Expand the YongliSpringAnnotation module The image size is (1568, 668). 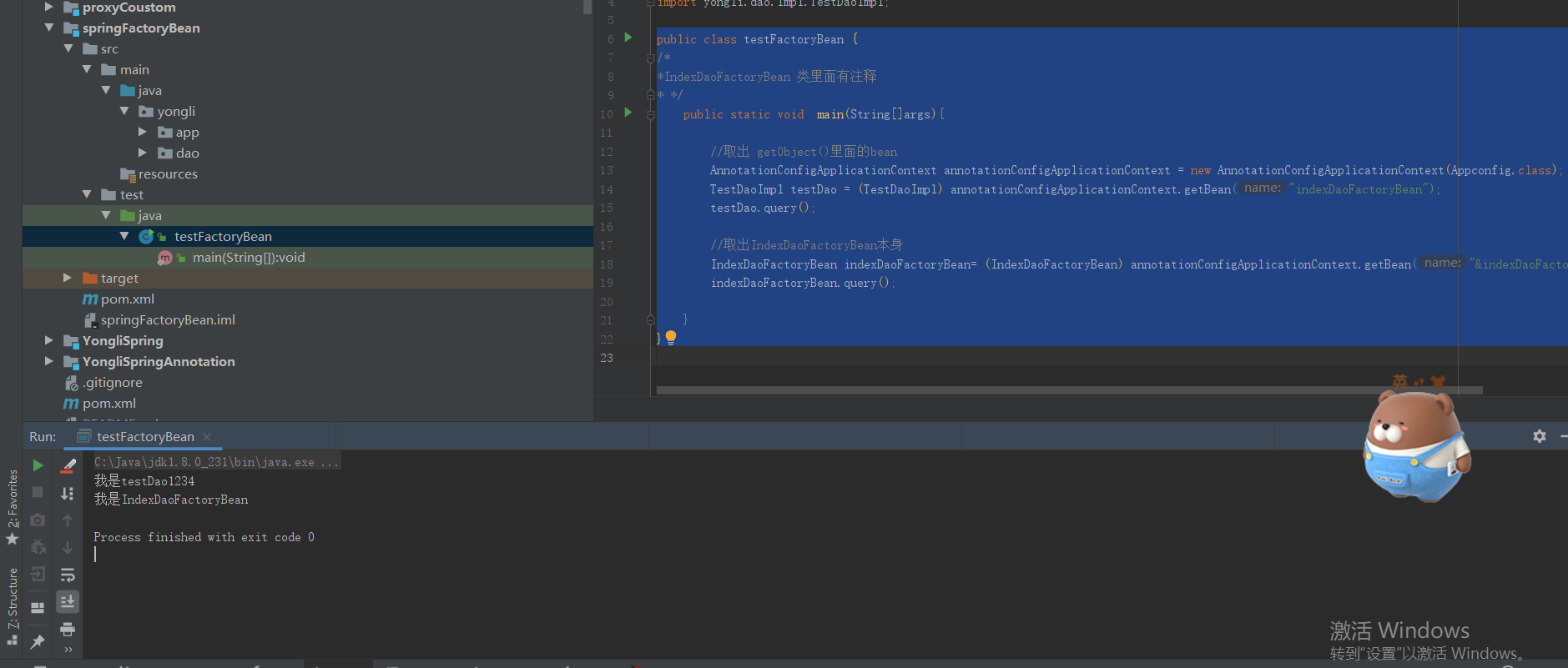coord(49,361)
